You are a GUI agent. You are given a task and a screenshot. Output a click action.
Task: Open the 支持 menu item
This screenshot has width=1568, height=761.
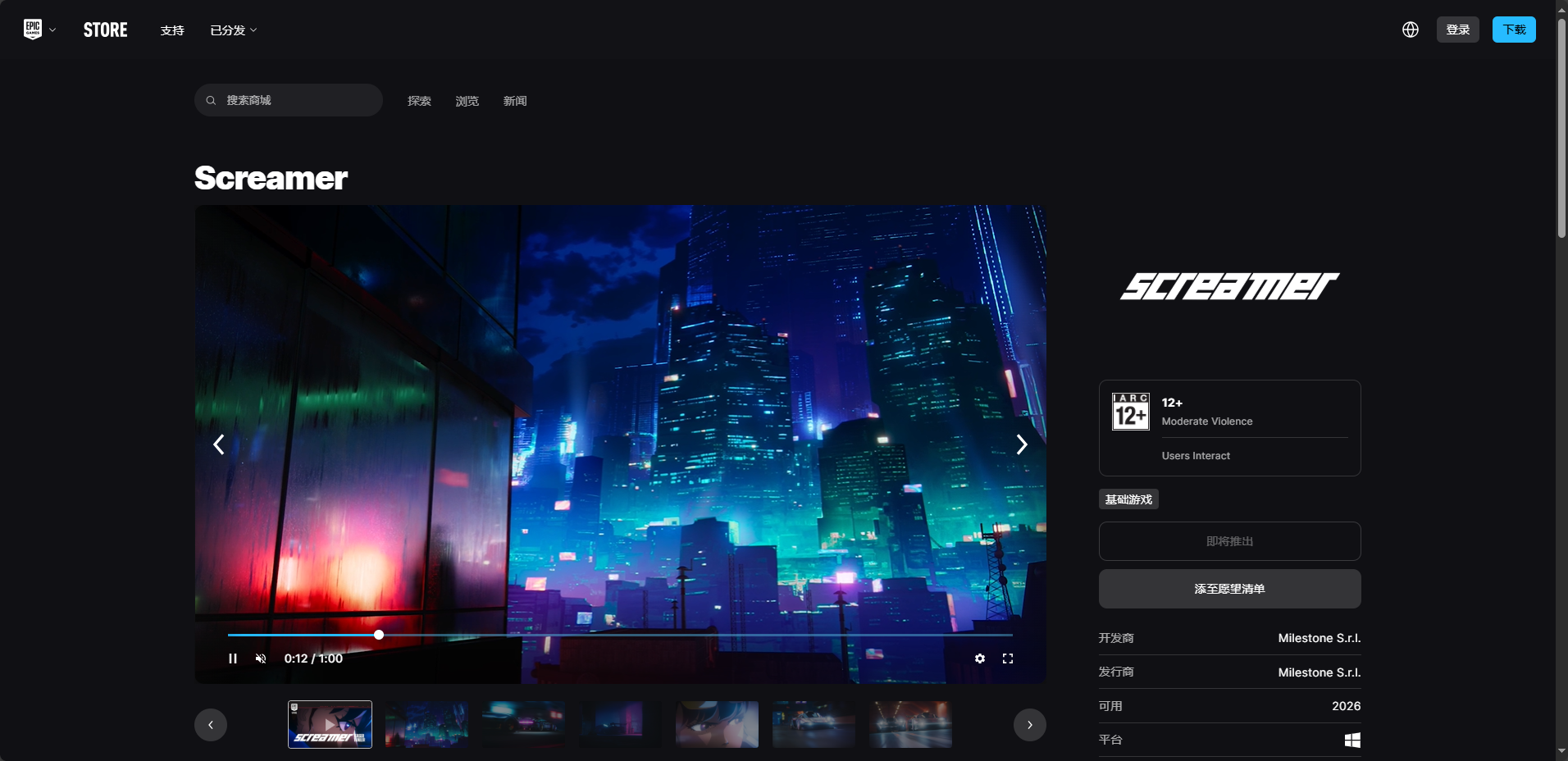[172, 30]
